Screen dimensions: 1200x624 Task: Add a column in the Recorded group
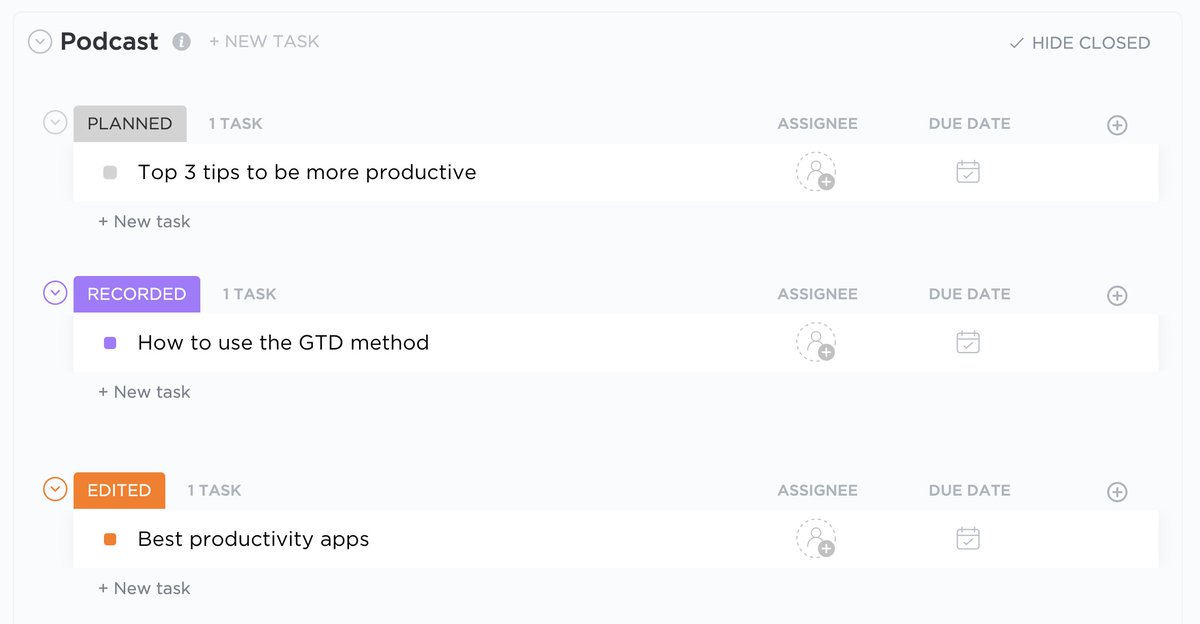pos(1118,295)
